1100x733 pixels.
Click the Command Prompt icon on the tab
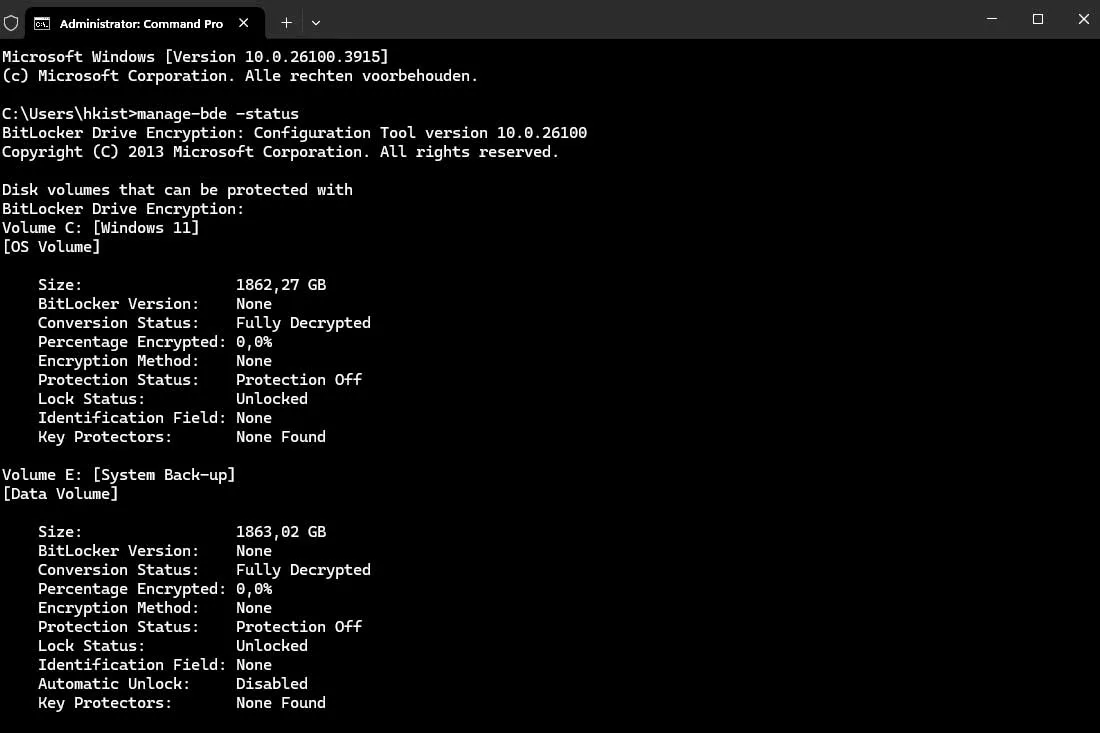click(42, 22)
